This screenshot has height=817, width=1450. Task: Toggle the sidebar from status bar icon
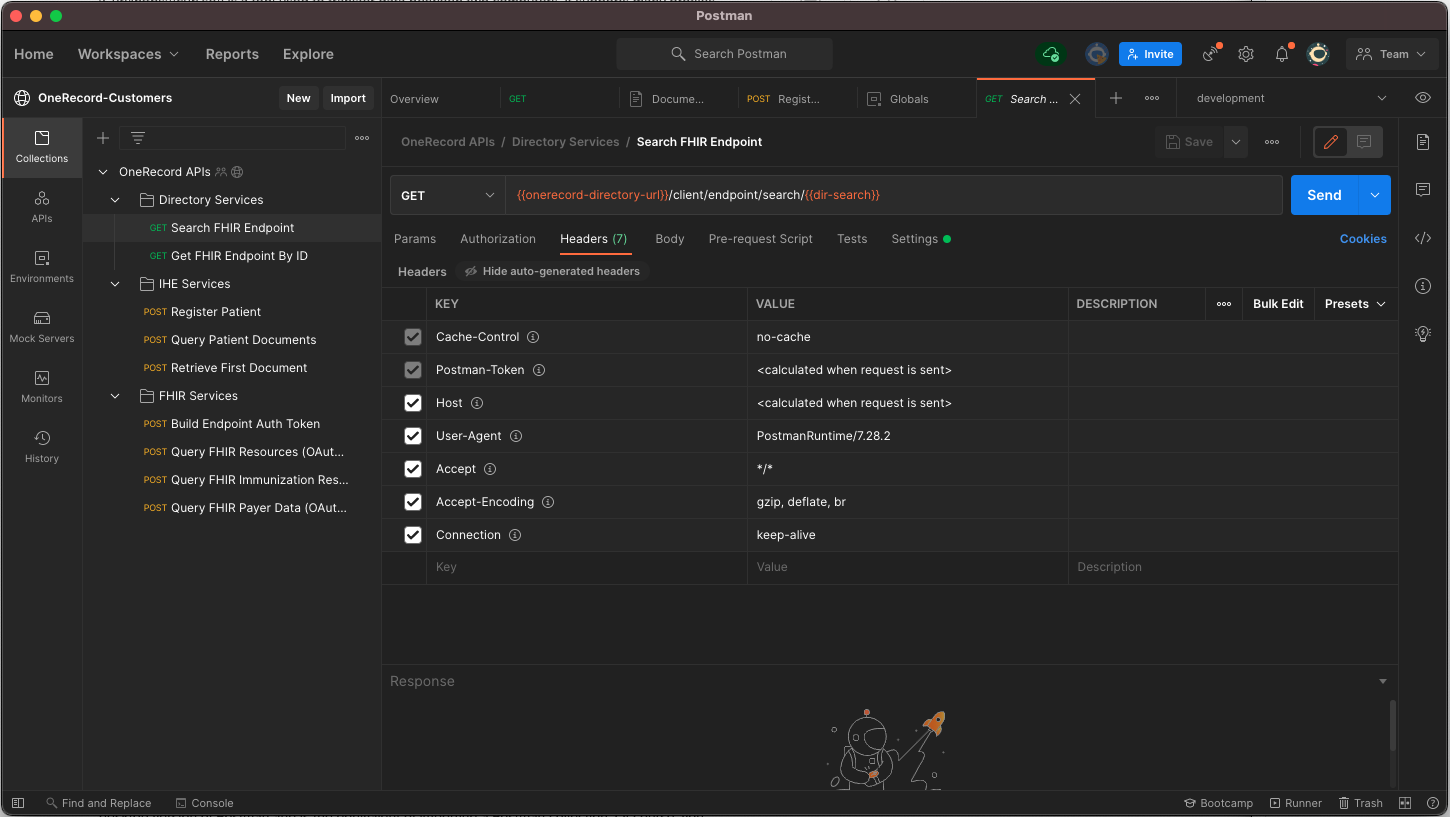tap(17, 803)
